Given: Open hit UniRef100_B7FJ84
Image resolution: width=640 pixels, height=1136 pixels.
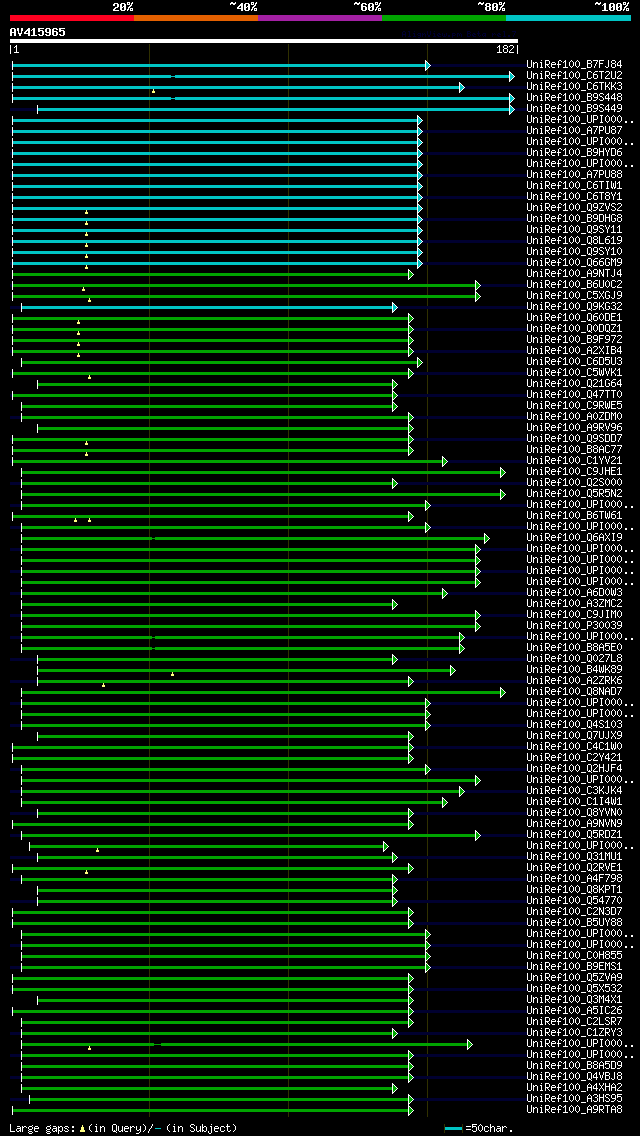Looking at the screenshot, I should (574, 64).
